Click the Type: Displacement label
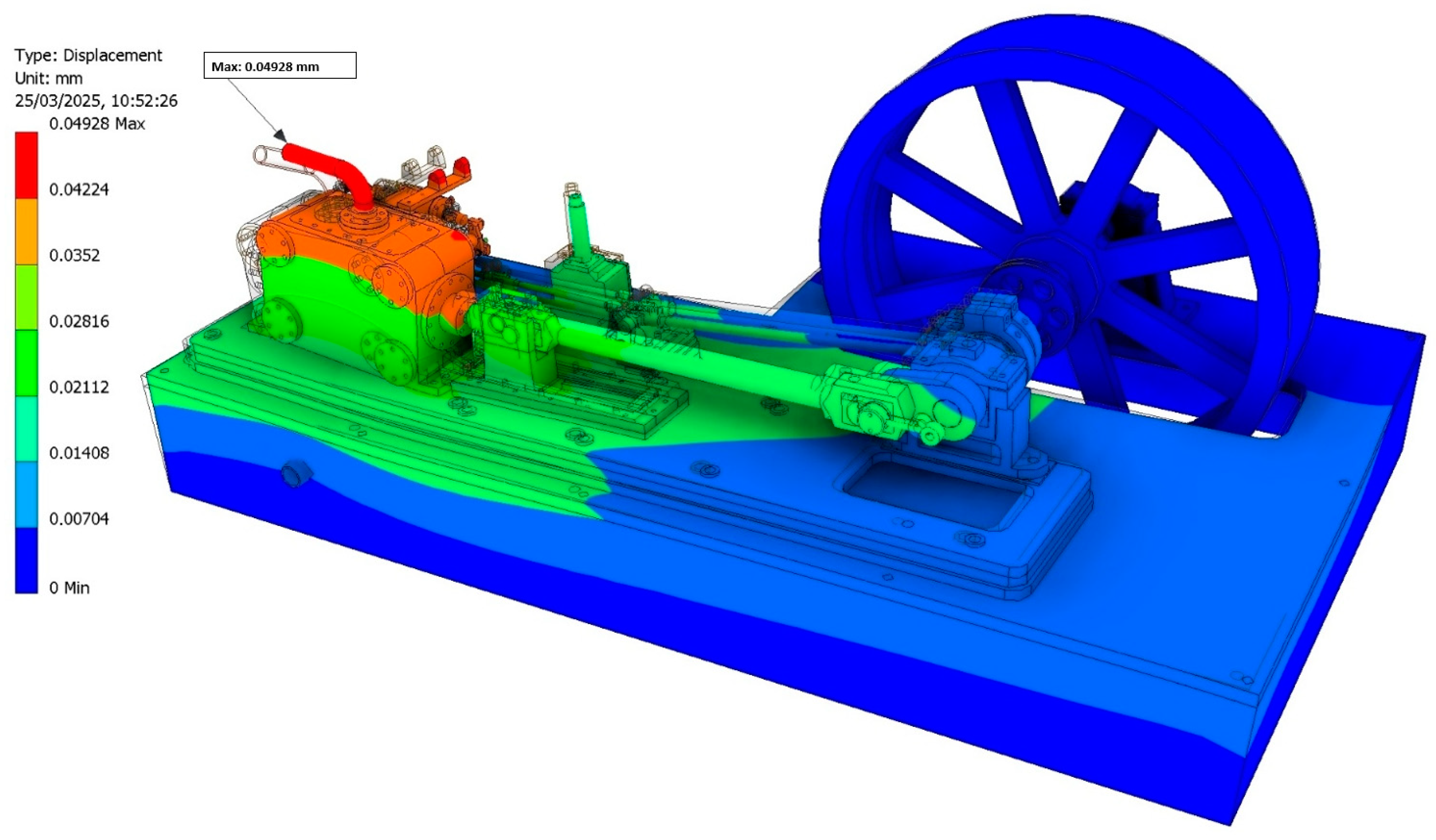This screenshot has height=840, width=1436. [88, 55]
